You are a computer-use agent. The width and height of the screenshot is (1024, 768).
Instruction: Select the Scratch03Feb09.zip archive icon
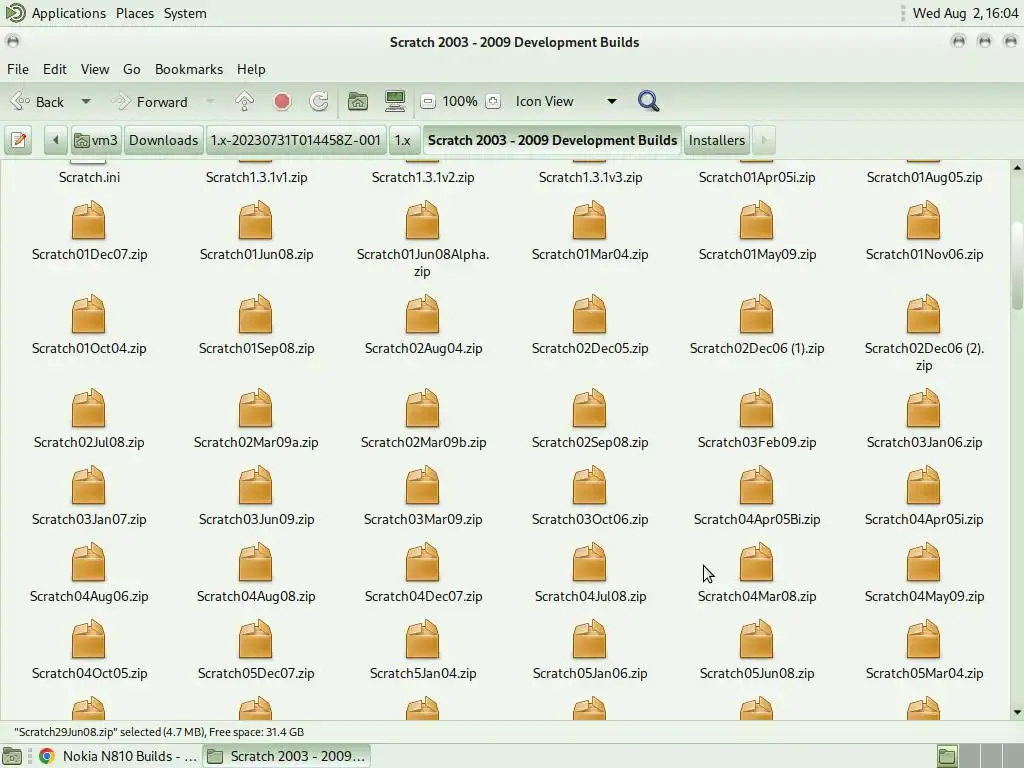pos(757,409)
